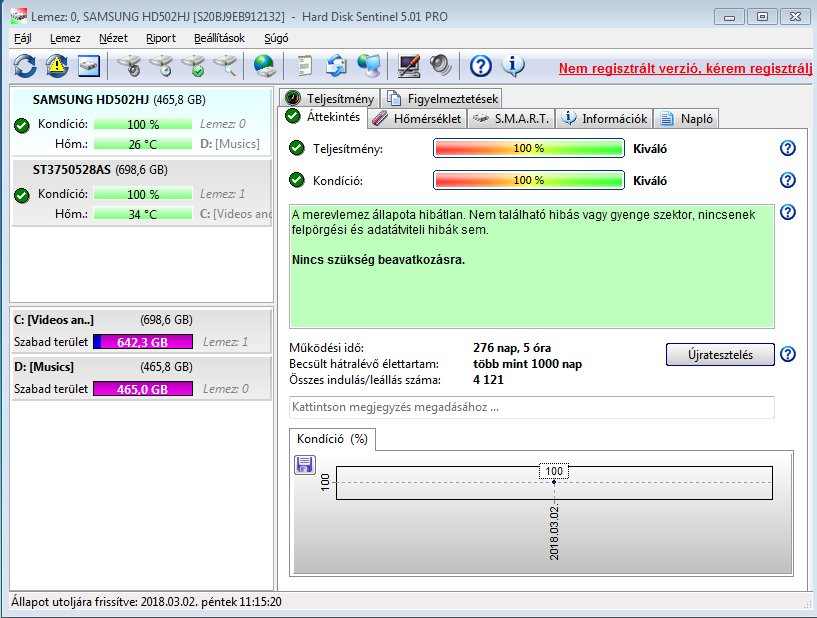Click the overview Kondíció 100 % gradient bar

tap(528, 180)
